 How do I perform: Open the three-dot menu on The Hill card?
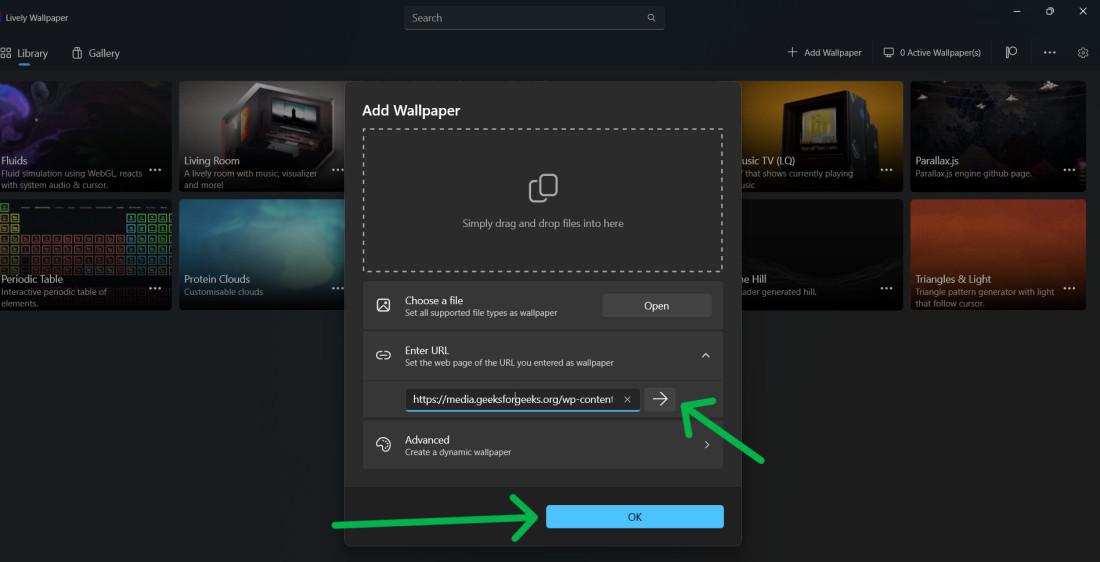pyautogui.click(x=887, y=288)
